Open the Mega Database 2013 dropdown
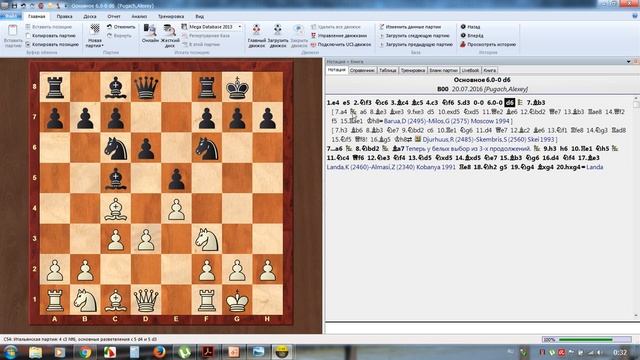640x360 pixels. (240, 27)
